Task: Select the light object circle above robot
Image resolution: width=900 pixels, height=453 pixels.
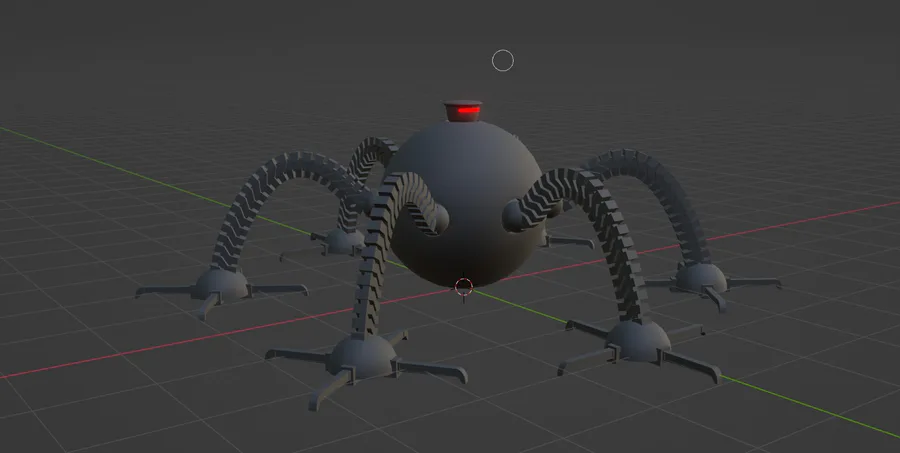Action: (503, 61)
